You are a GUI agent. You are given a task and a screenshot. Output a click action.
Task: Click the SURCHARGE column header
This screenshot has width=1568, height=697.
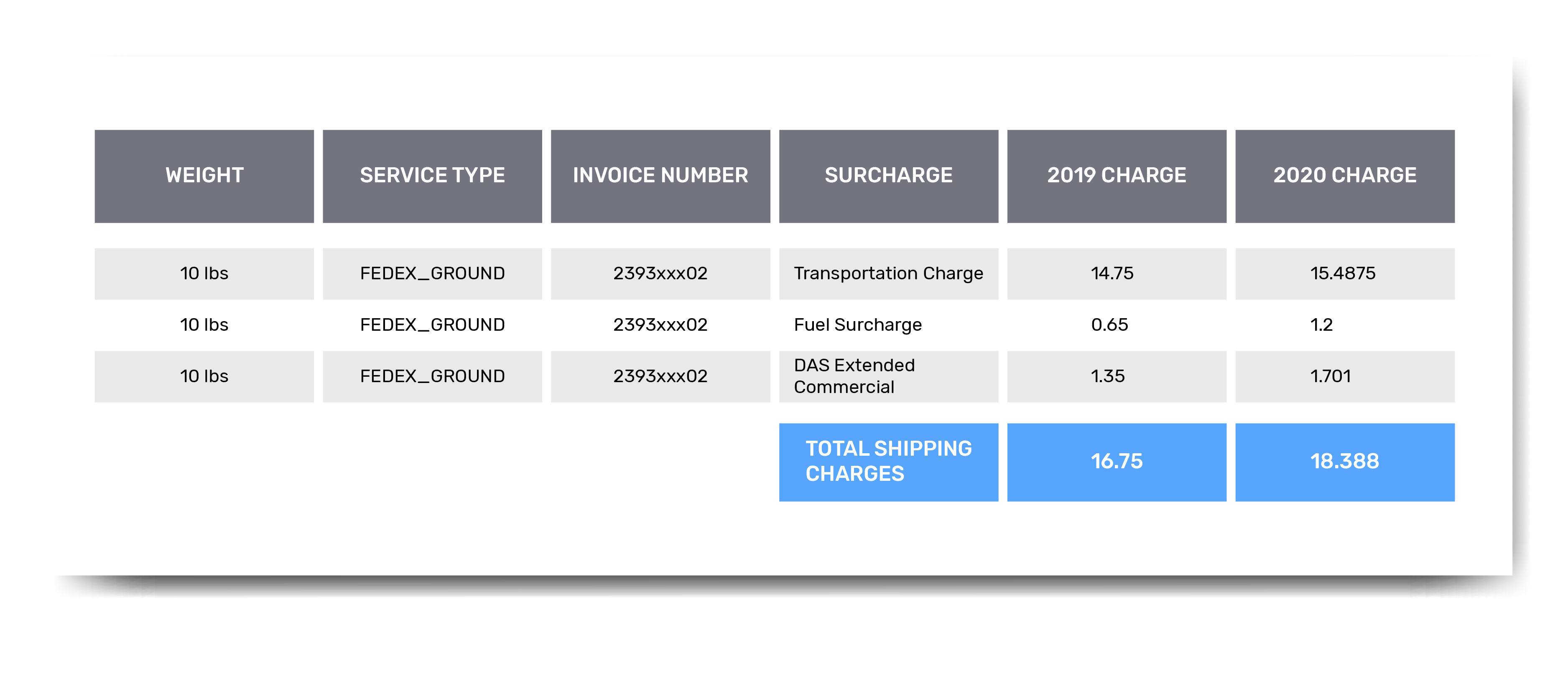pyautogui.click(x=889, y=176)
